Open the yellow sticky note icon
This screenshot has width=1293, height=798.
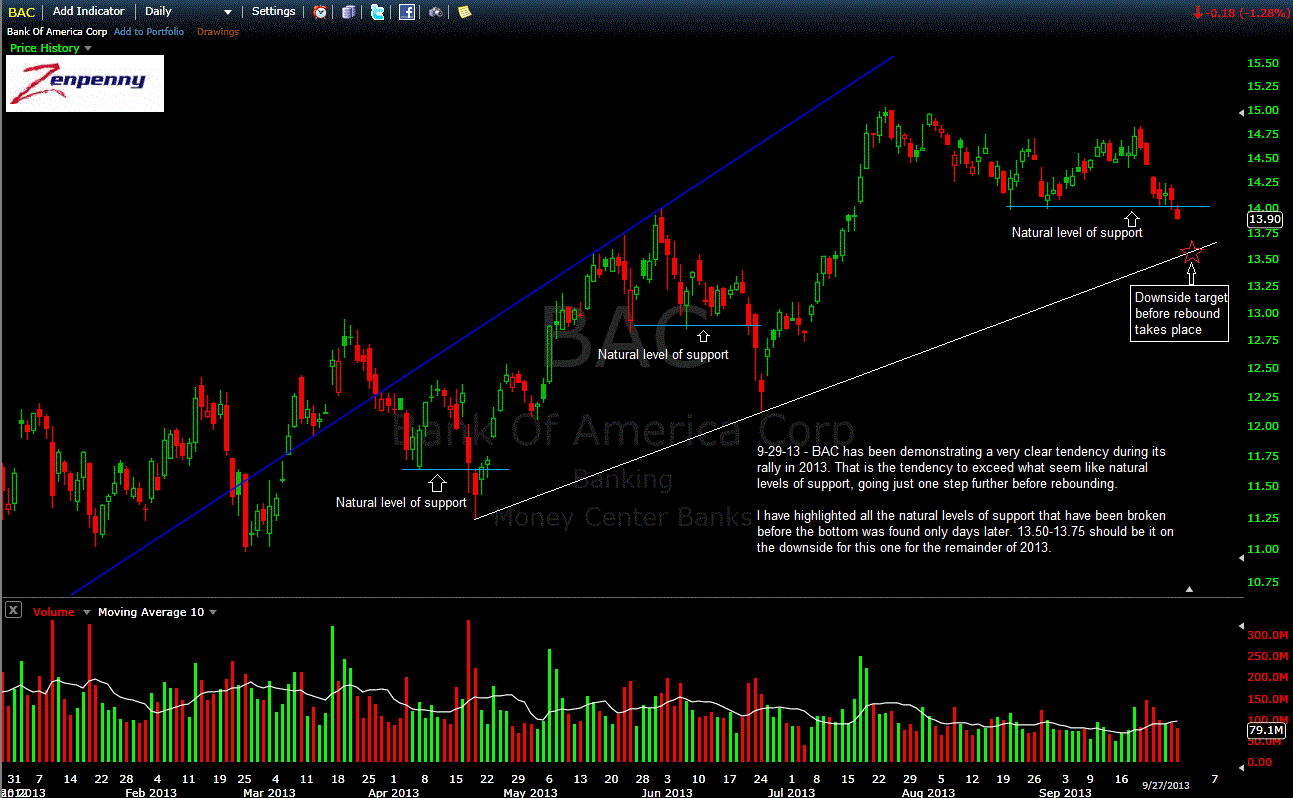(x=464, y=12)
